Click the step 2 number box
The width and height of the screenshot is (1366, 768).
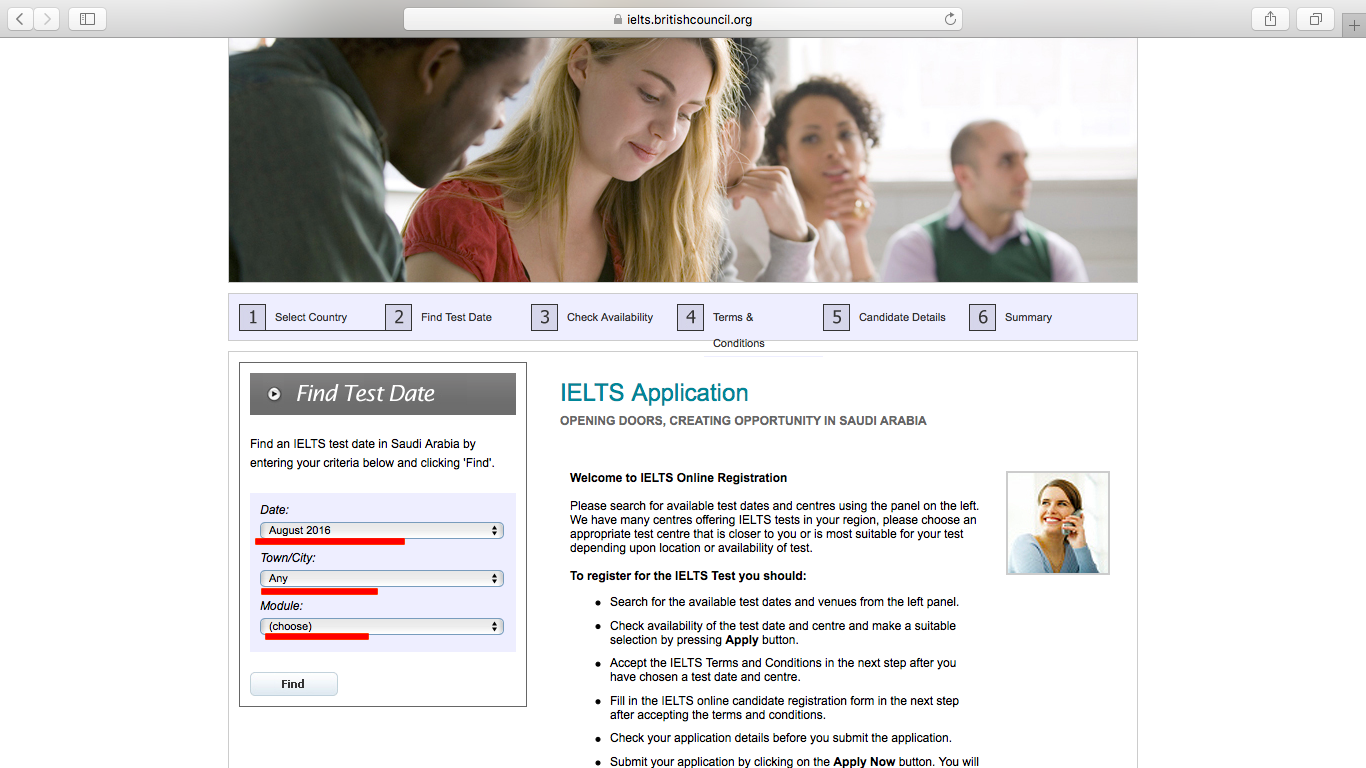[x=398, y=317]
